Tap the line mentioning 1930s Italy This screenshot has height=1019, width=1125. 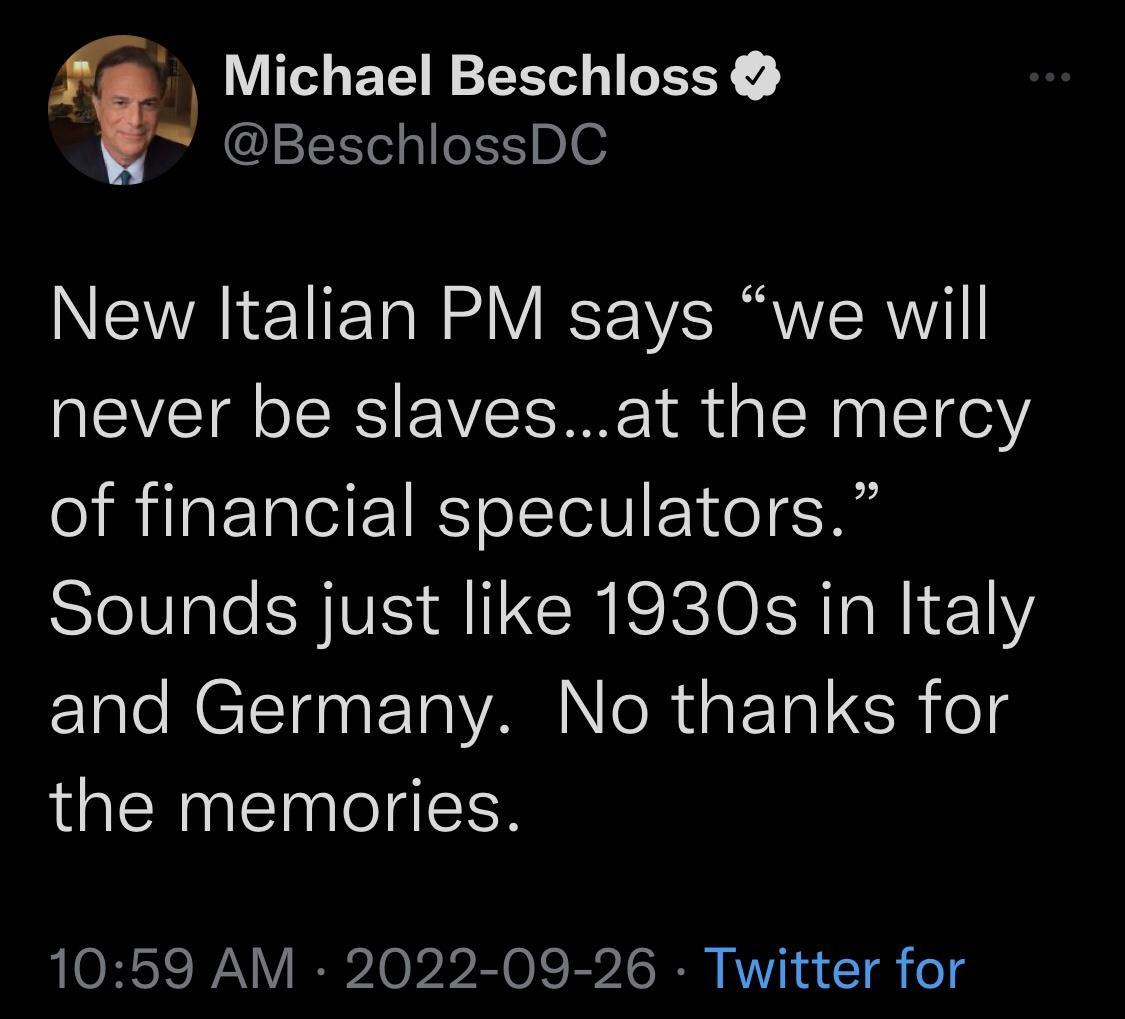pyautogui.click(x=540, y=610)
